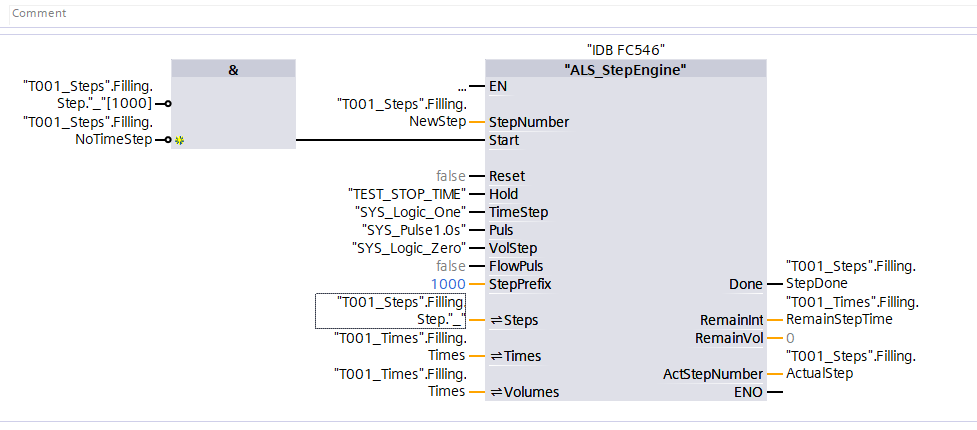The image size is (977, 430).
Task: Click negation circle on NoTimeStep input
Action: [168, 140]
